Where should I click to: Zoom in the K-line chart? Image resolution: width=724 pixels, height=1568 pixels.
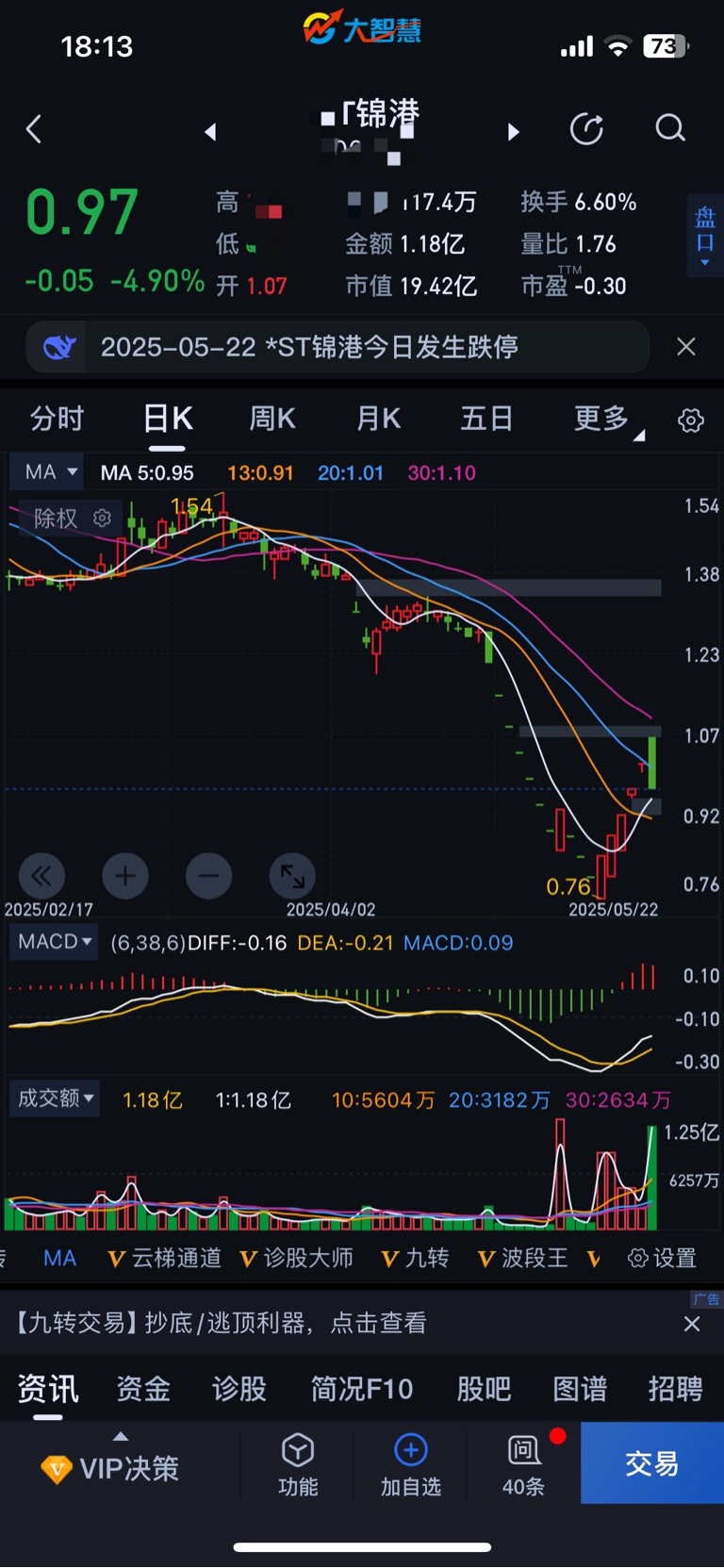(125, 877)
